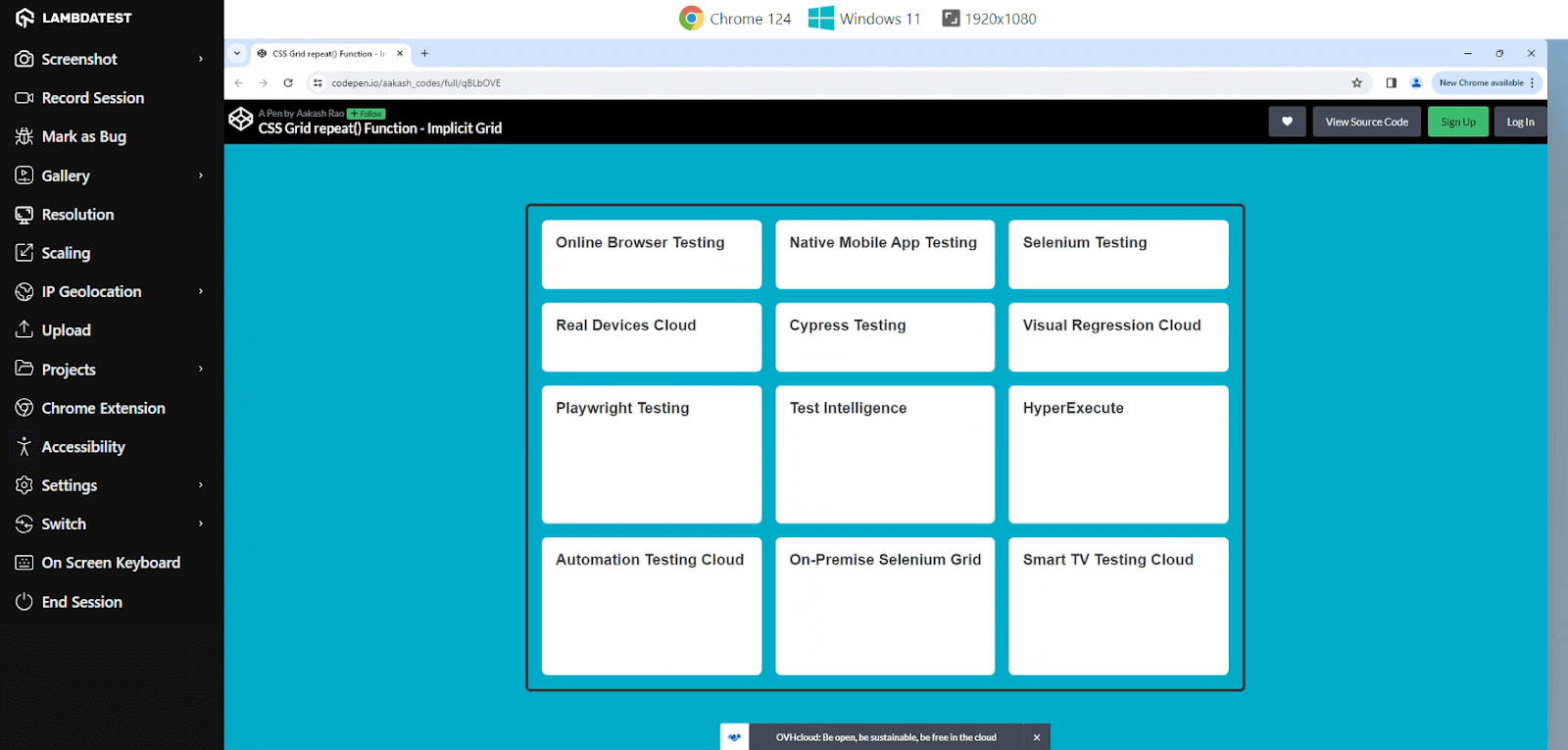Click the LambdaTest logo
The height and width of the screenshot is (750, 1568).
[x=73, y=18]
